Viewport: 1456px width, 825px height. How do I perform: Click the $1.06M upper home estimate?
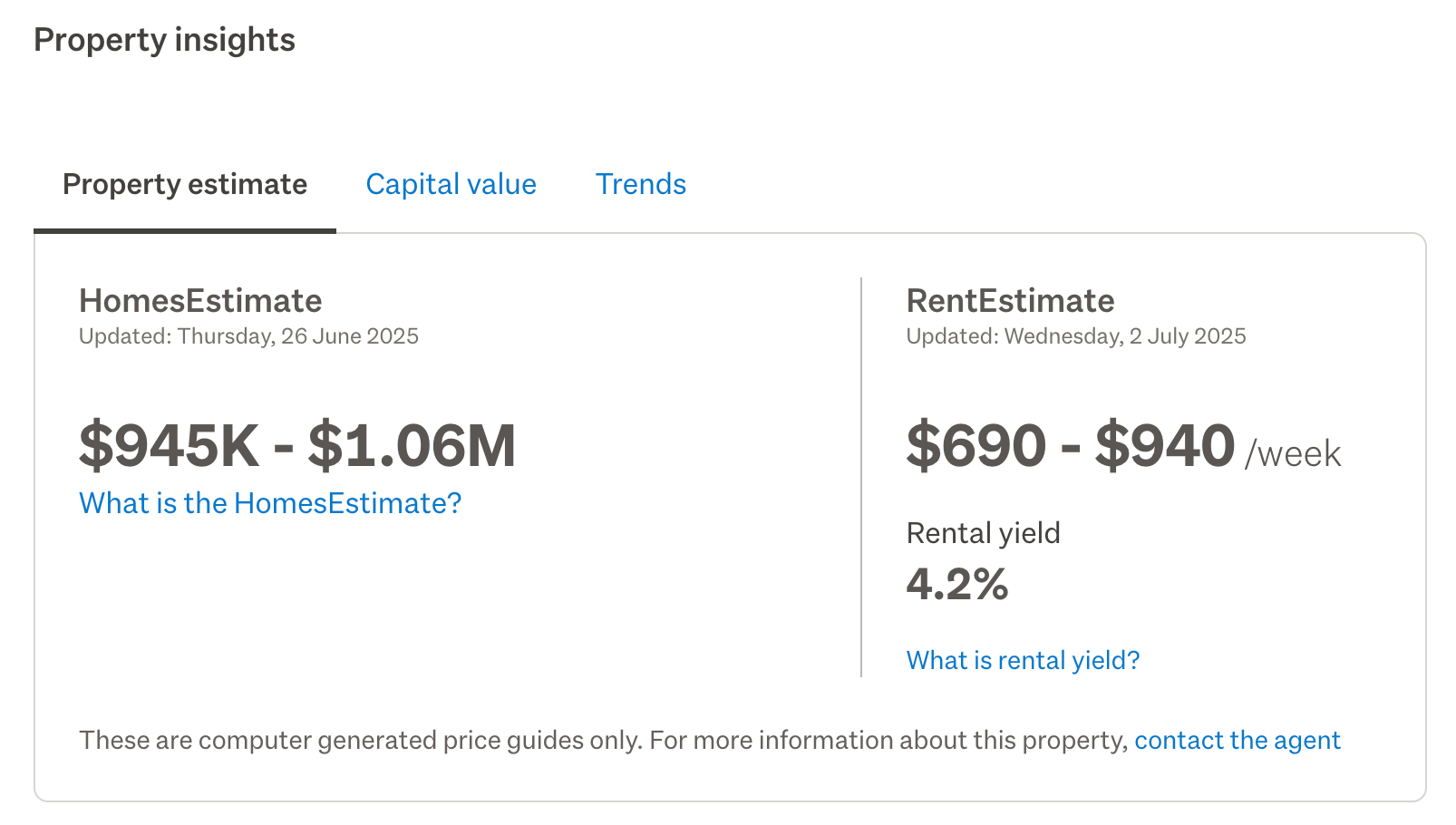[412, 446]
